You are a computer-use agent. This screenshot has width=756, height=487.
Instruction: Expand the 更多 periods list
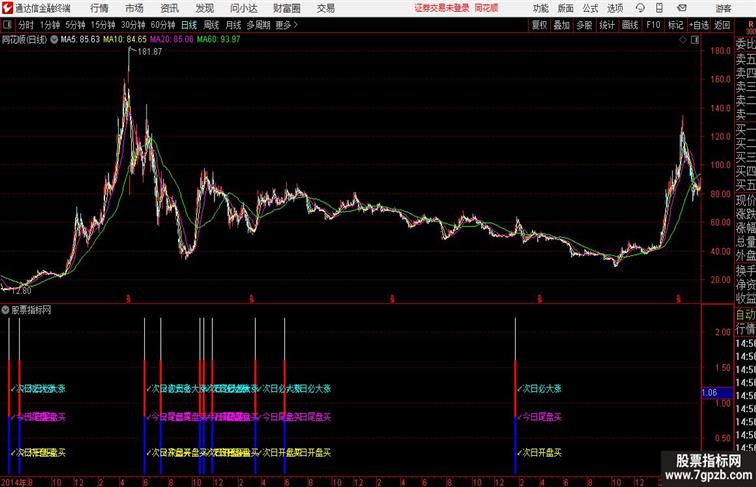click(x=286, y=25)
